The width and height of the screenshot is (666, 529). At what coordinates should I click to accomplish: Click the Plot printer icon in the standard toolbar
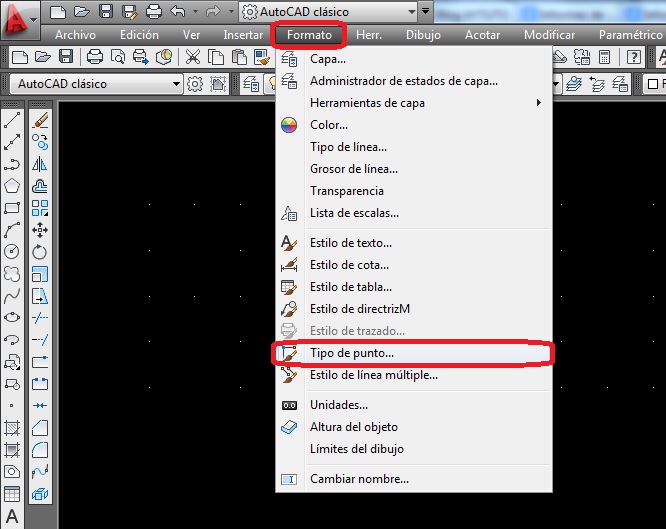[95, 57]
